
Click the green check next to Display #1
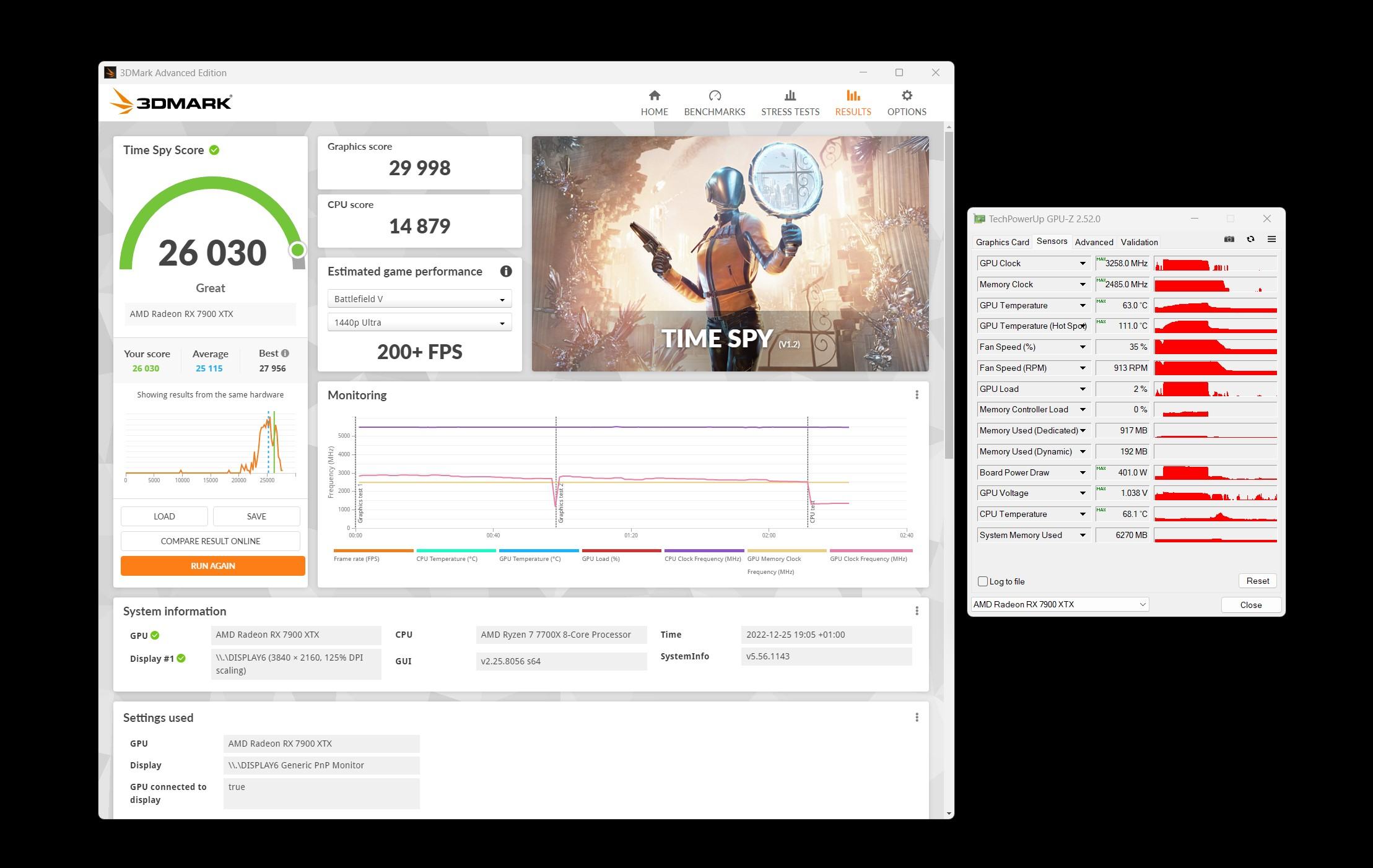click(181, 658)
